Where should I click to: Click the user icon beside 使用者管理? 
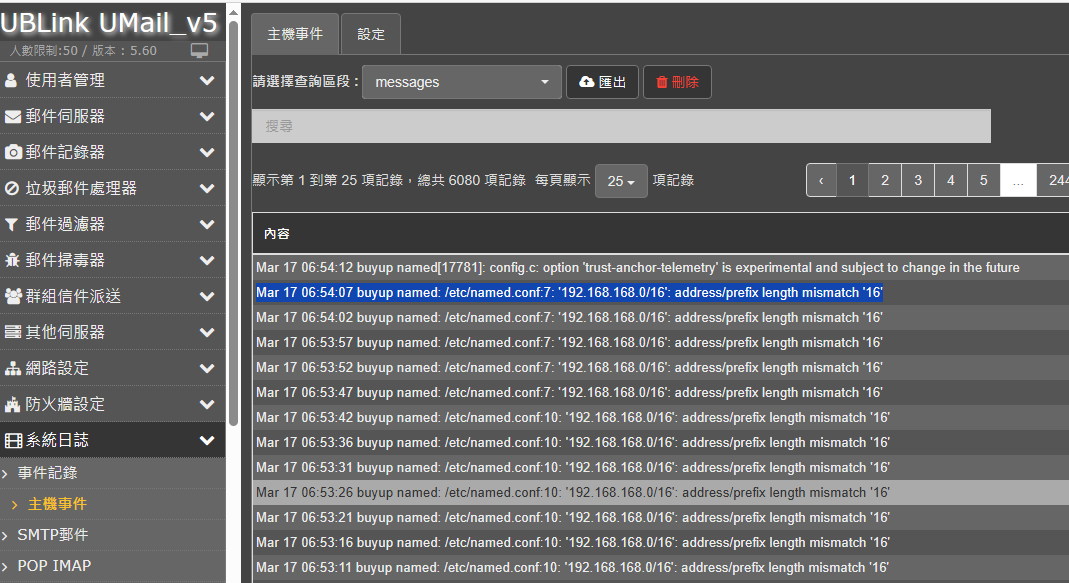tap(12, 80)
